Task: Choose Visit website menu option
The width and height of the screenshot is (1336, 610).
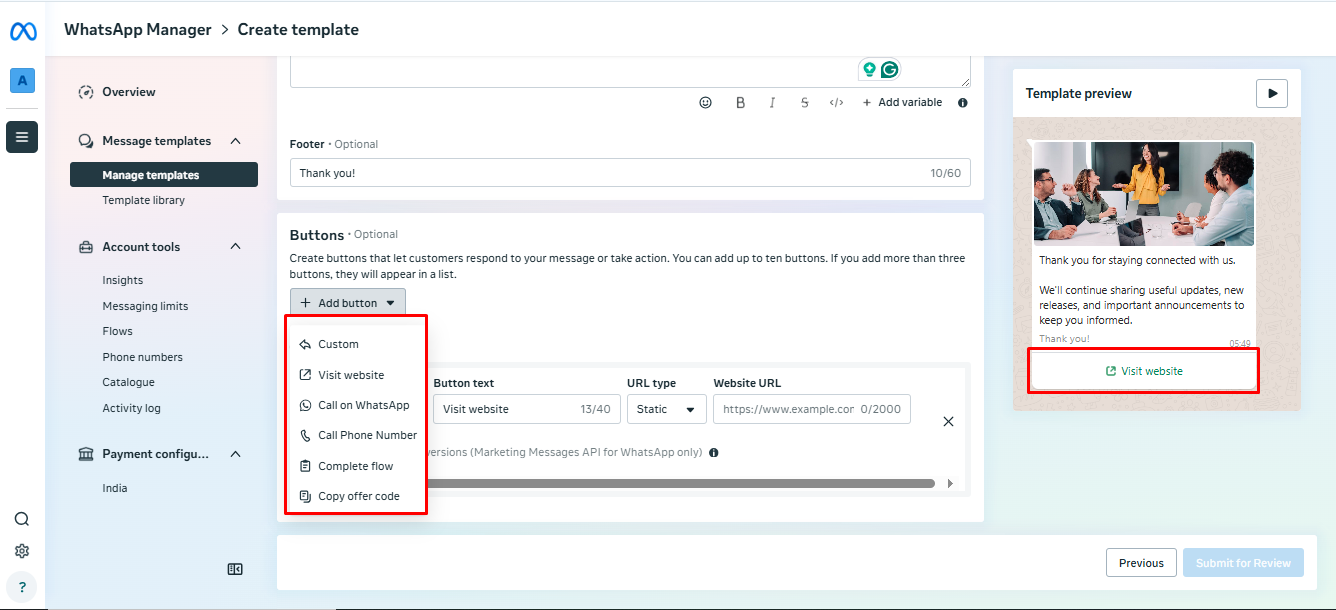Action: (356, 375)
